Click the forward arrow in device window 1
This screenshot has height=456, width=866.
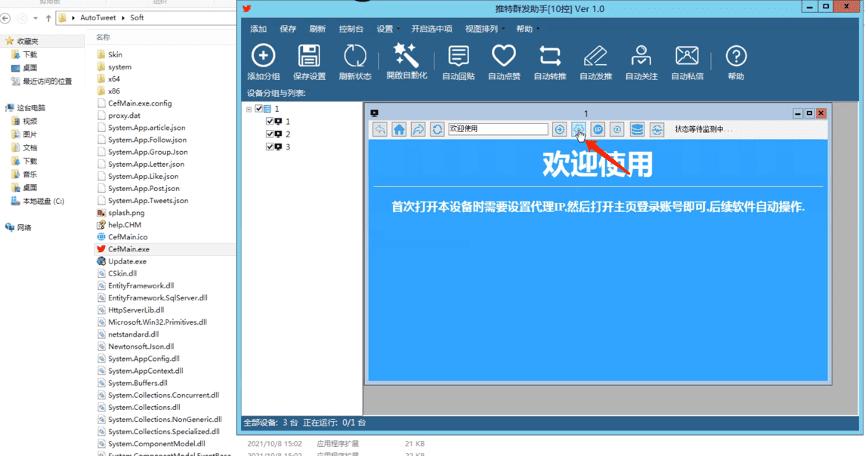tap(418, 129)
